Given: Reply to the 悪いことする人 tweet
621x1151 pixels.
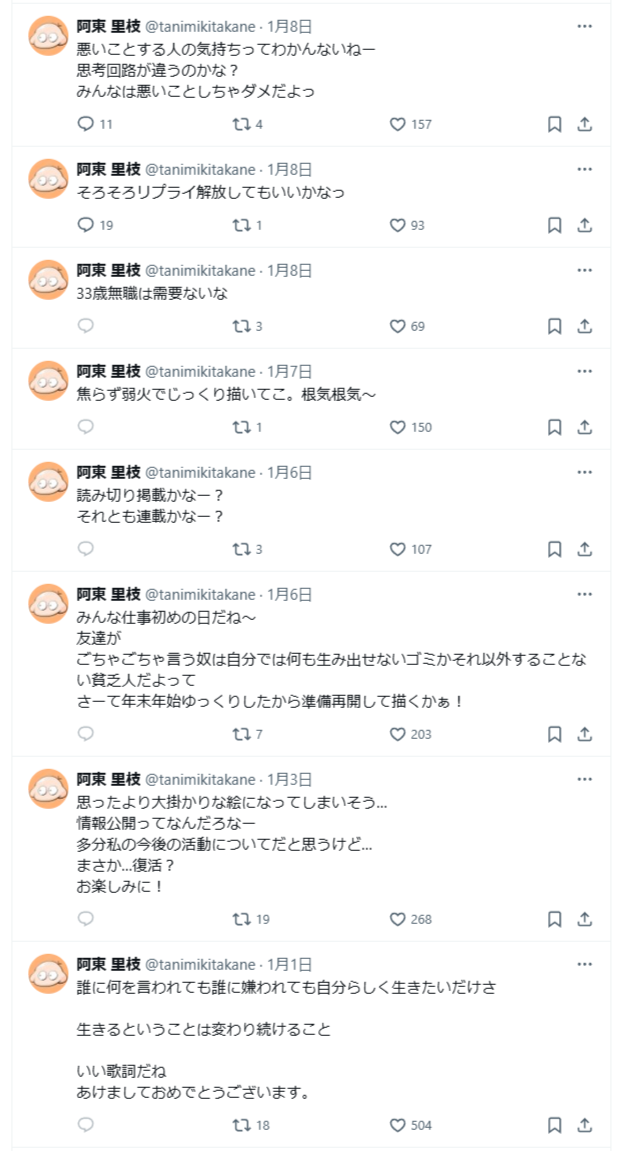Looking at the screenshot, I should (x=86, y=124).
